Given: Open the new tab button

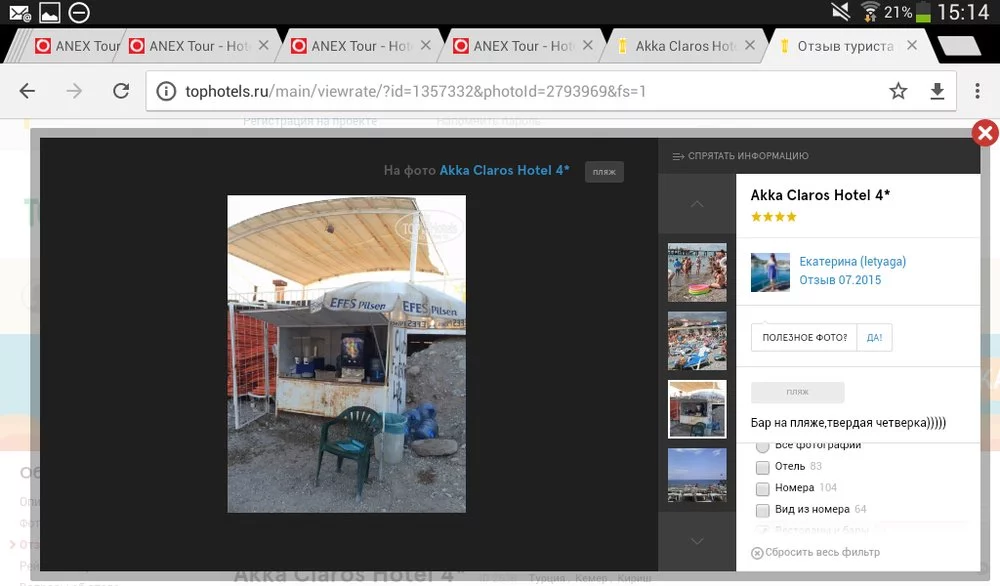Looking at the screenshot, I should (959, 46).
